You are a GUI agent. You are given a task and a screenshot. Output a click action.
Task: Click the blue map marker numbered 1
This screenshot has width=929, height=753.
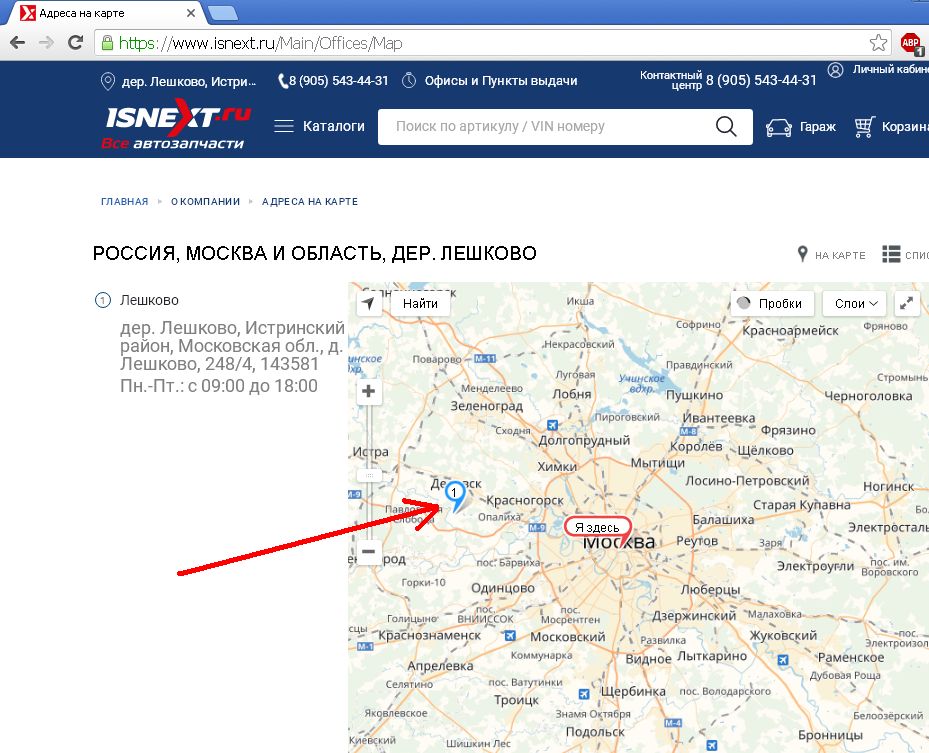click(x=455, y=496)
